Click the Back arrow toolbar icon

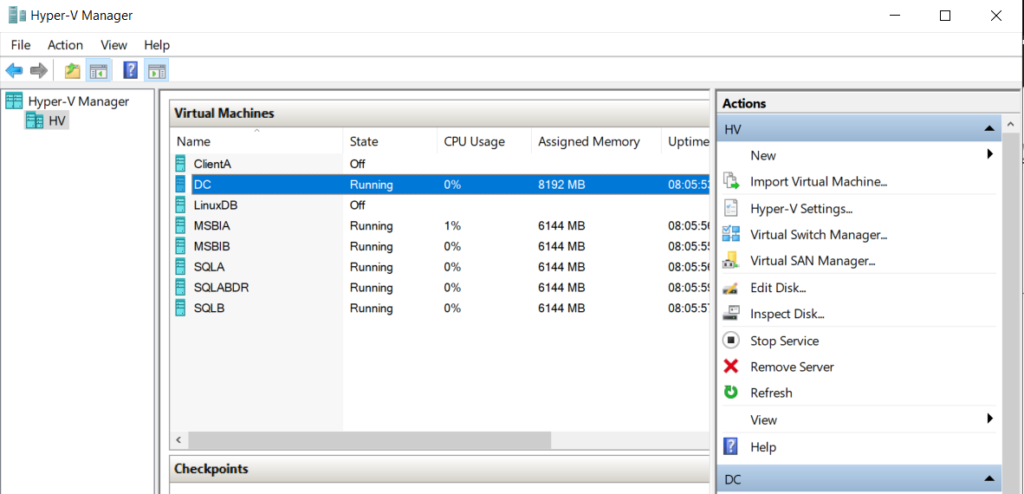[14, 71]
